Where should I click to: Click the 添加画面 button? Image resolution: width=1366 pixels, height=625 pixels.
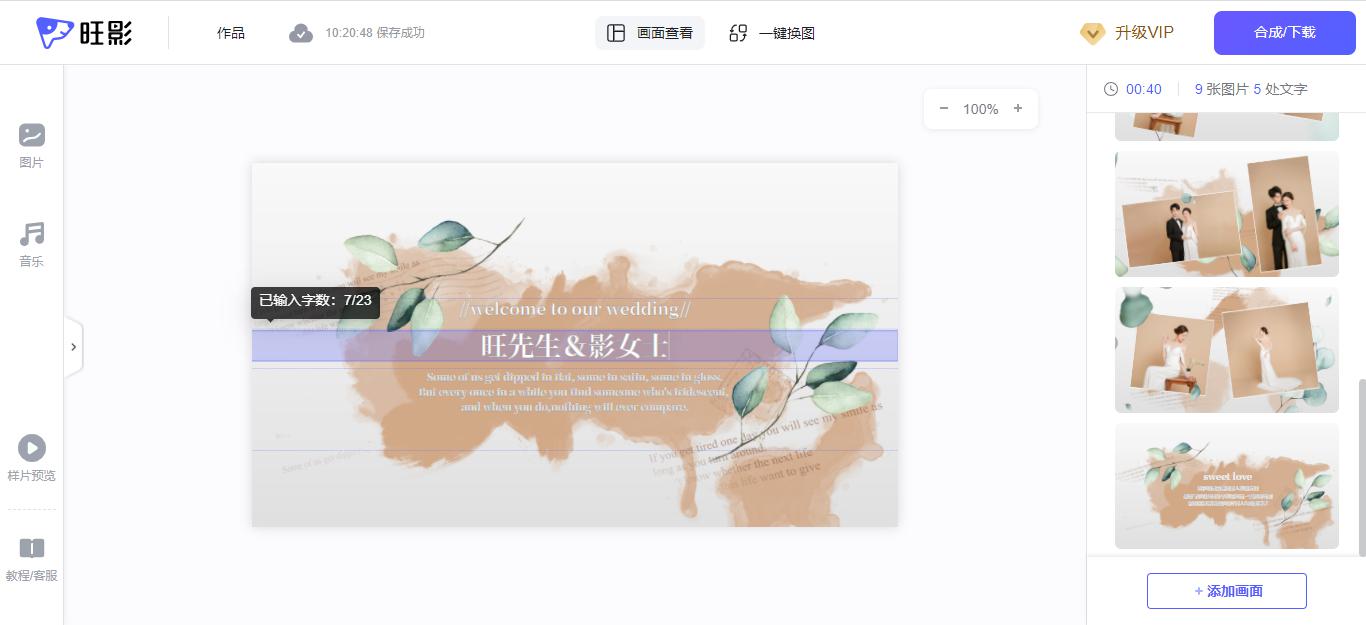1226,590
